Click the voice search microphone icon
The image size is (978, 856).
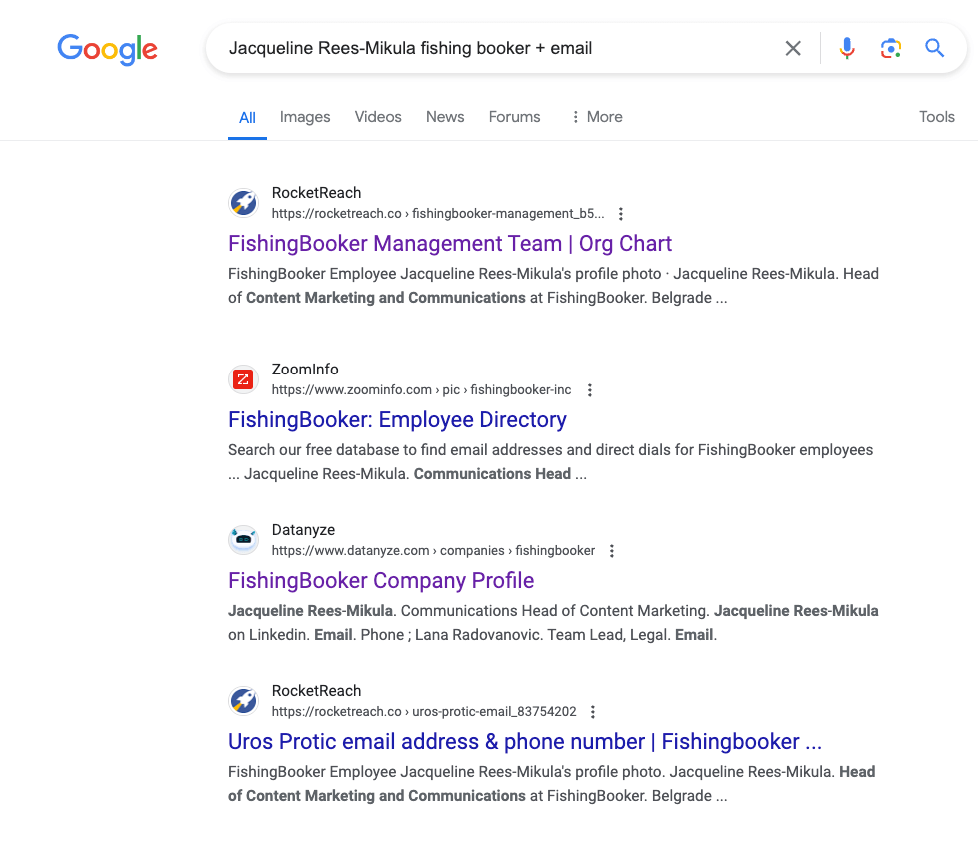(847, 48)
